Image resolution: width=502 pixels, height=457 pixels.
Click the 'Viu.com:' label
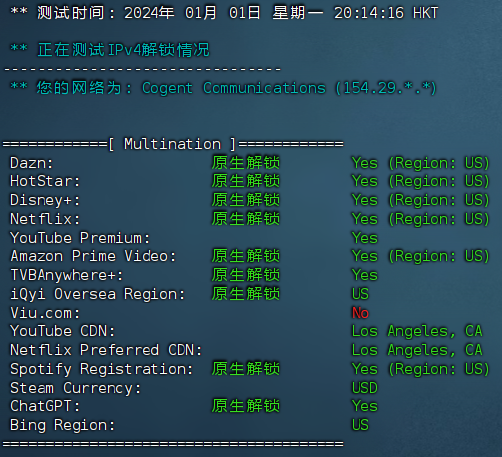[45, 313]
